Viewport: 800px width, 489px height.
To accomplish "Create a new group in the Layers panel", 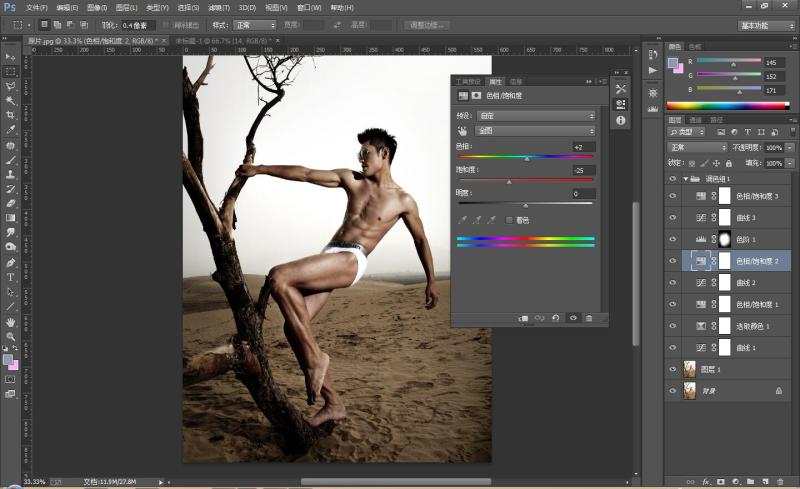I will 750,481.
